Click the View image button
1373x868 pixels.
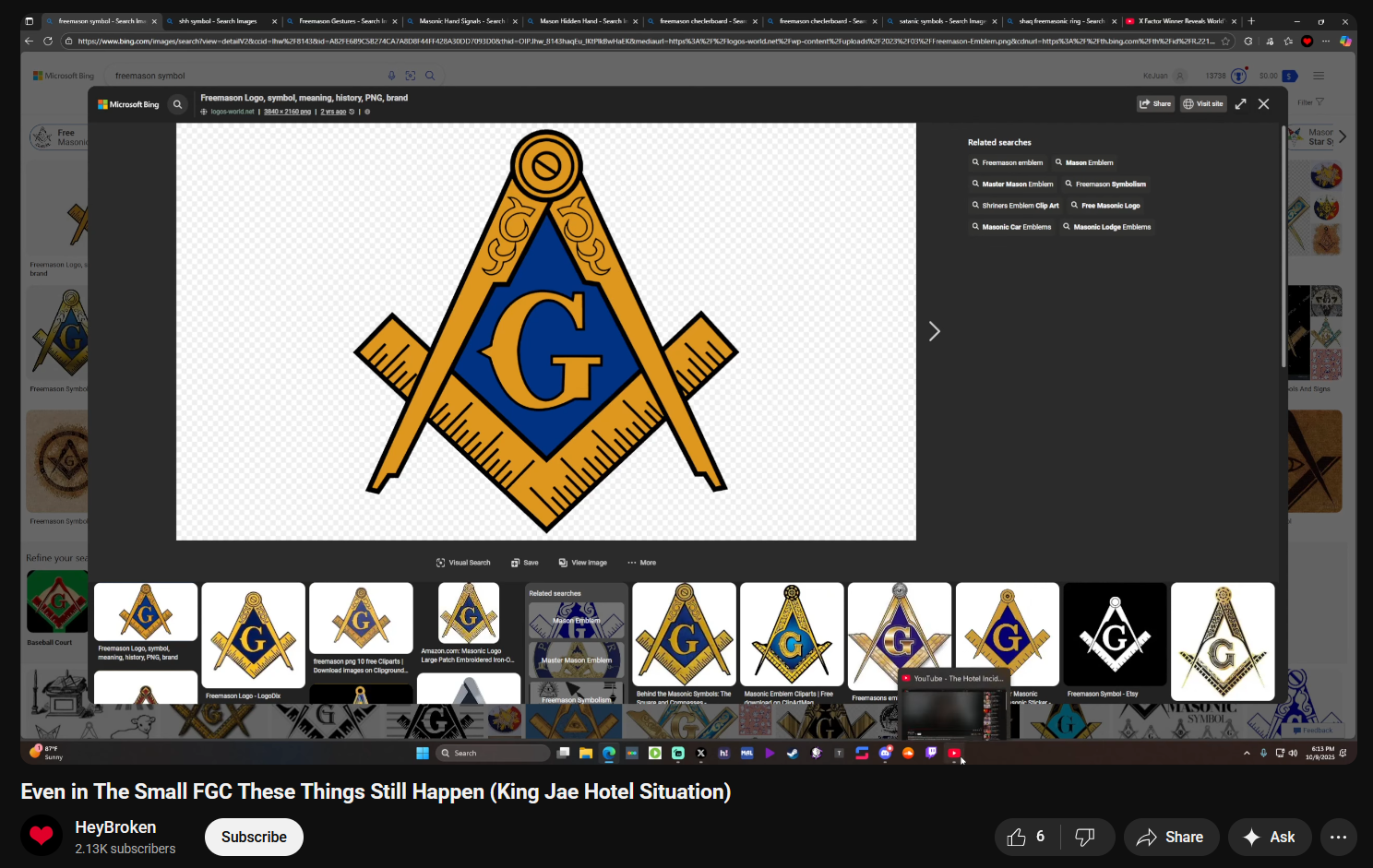[x=583, y=563]
